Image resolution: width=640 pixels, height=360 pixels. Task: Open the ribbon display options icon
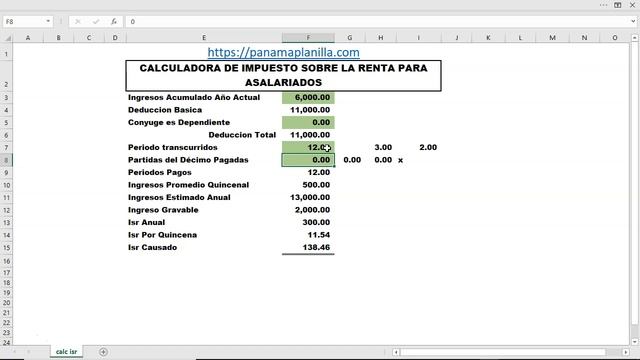[618, 5]
